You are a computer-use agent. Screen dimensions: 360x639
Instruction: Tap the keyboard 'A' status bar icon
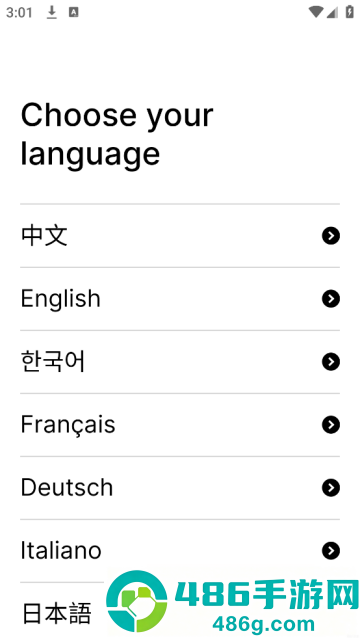tap(73, 13)
